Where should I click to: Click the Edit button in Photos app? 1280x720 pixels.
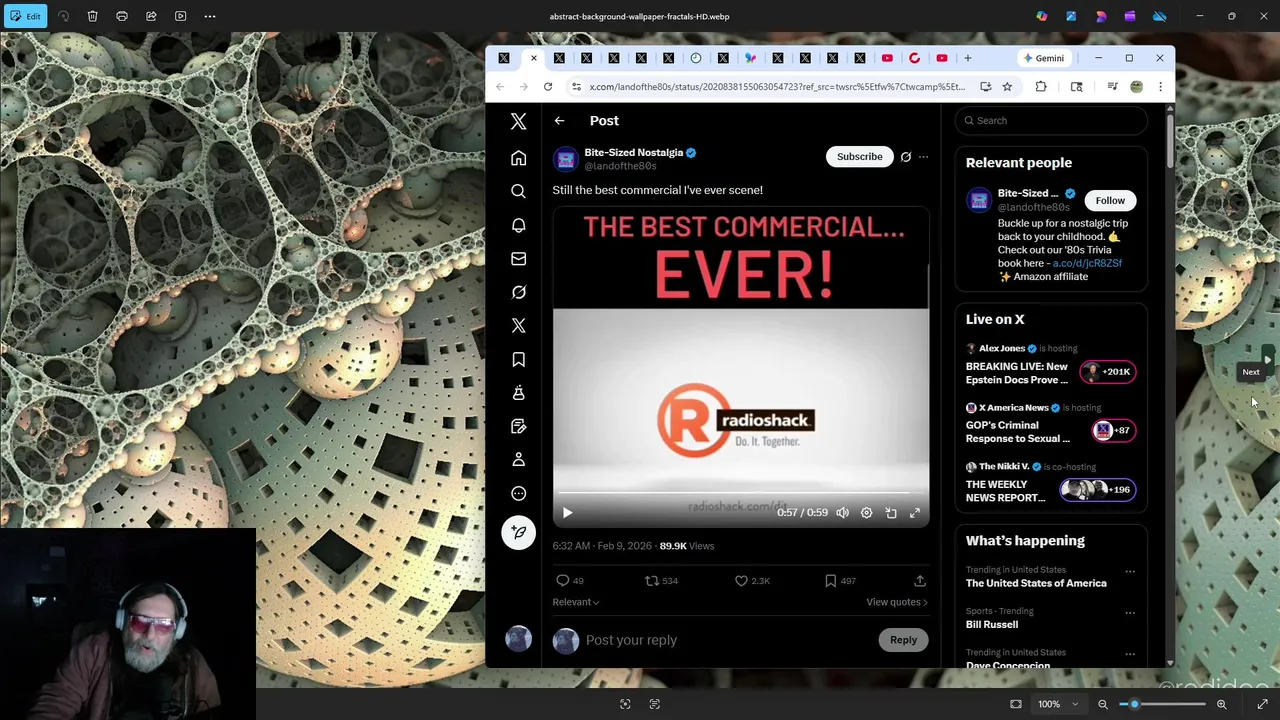[25, 16]
